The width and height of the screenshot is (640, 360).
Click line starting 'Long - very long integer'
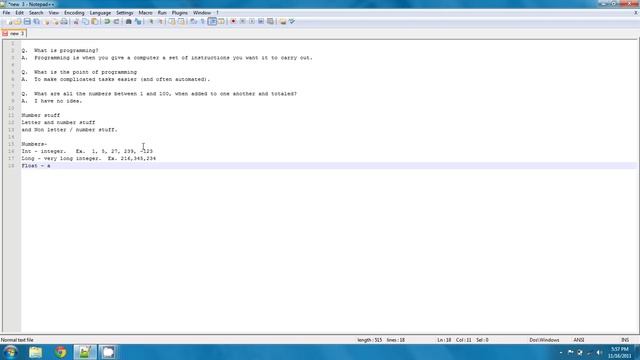(x=89, y=158)
